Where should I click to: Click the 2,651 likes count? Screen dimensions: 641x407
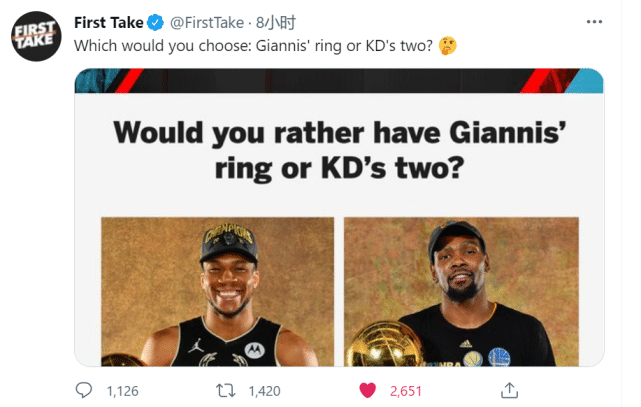(x=405, y=389)
